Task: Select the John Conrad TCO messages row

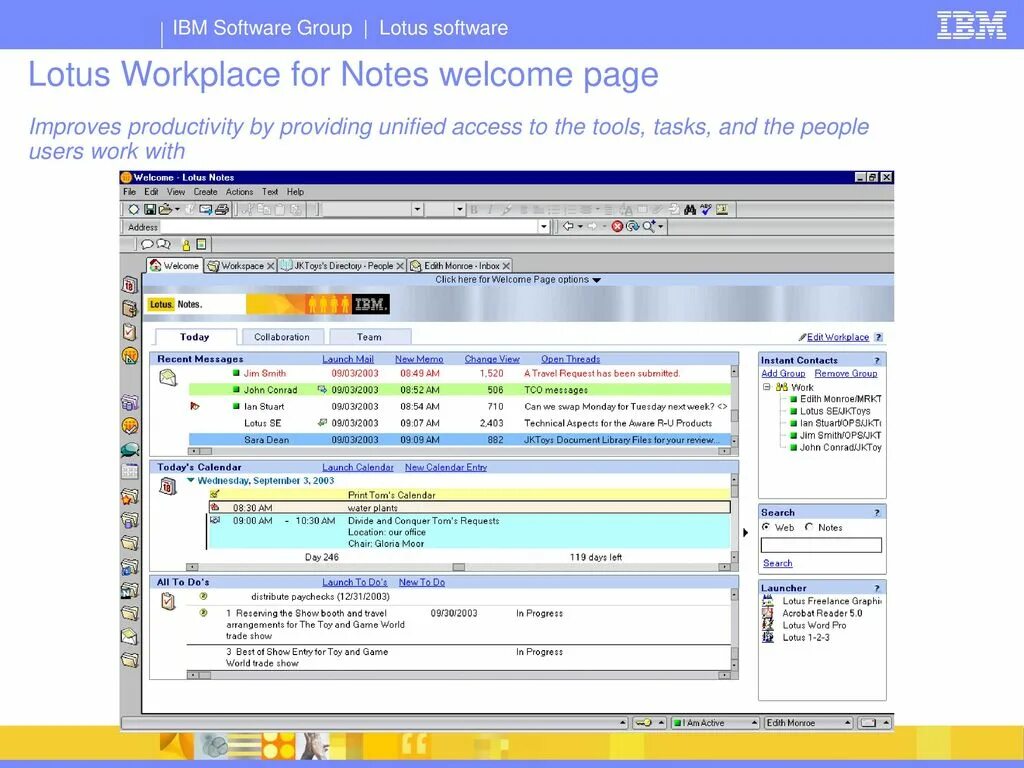Action: 460,390
